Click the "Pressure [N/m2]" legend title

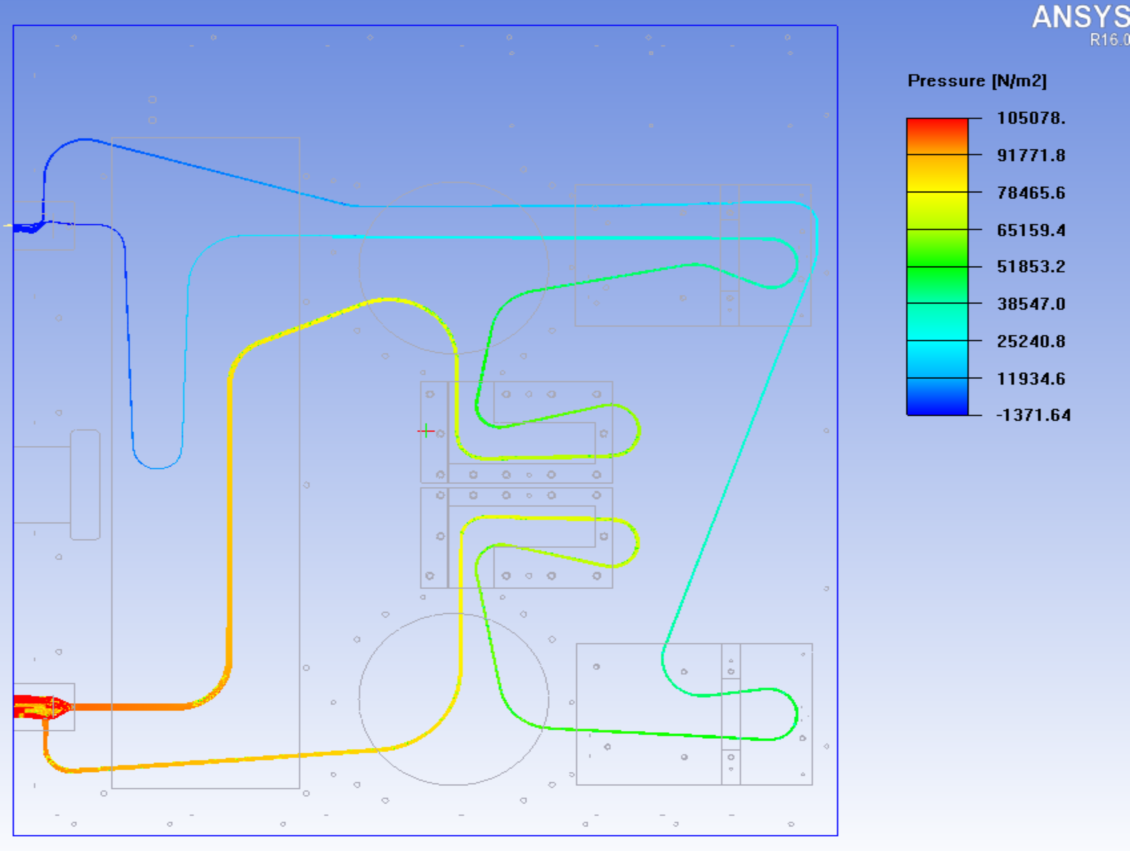point(976,81)
